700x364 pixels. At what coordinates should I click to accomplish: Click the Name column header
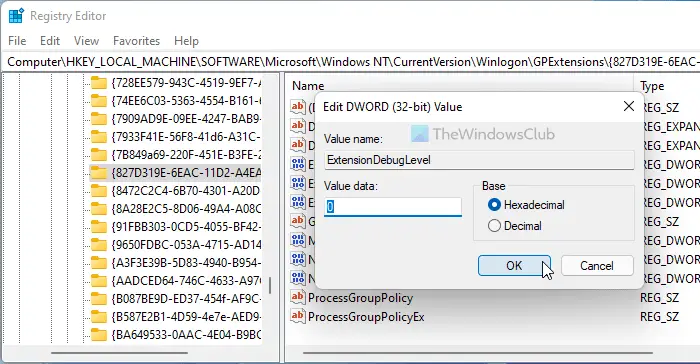tap(308, 86)
